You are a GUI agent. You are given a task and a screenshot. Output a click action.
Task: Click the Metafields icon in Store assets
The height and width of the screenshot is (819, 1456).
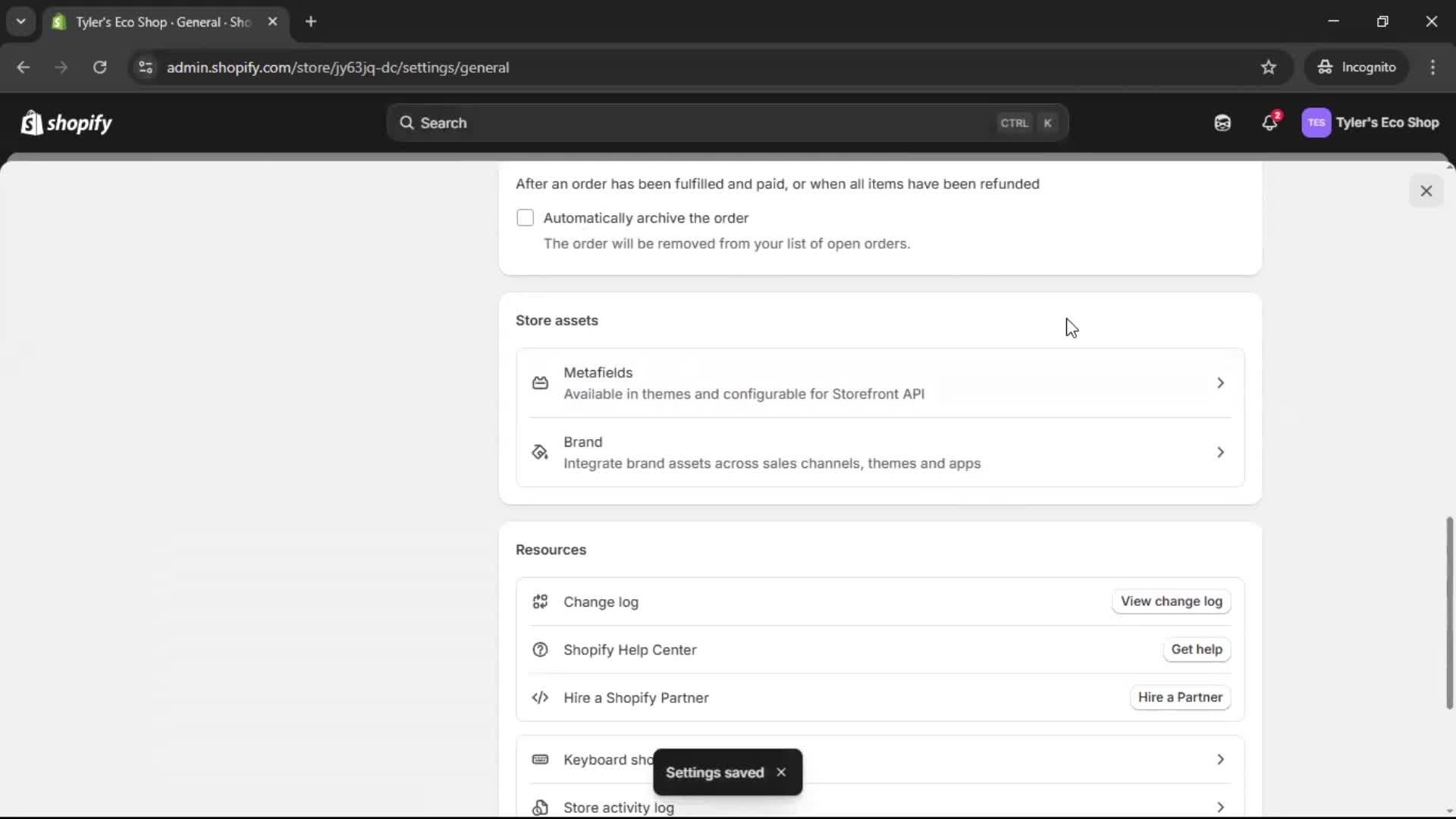[x=540, y=383]
